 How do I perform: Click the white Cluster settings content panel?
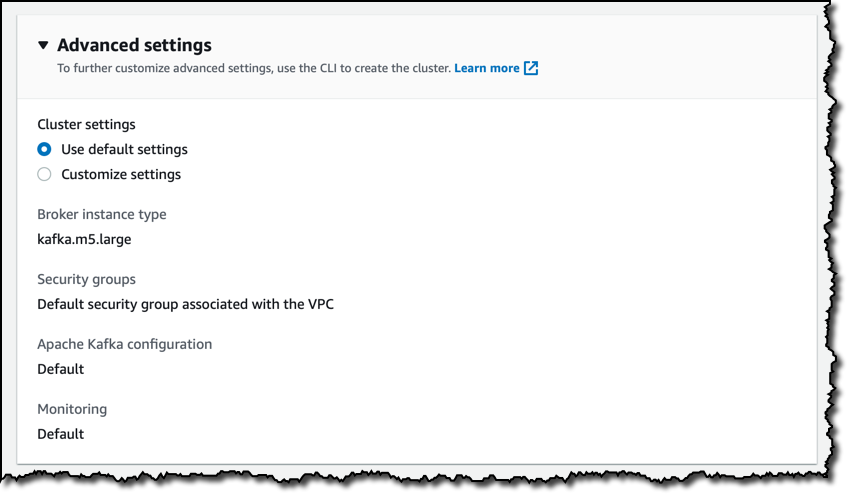point(416,281)
